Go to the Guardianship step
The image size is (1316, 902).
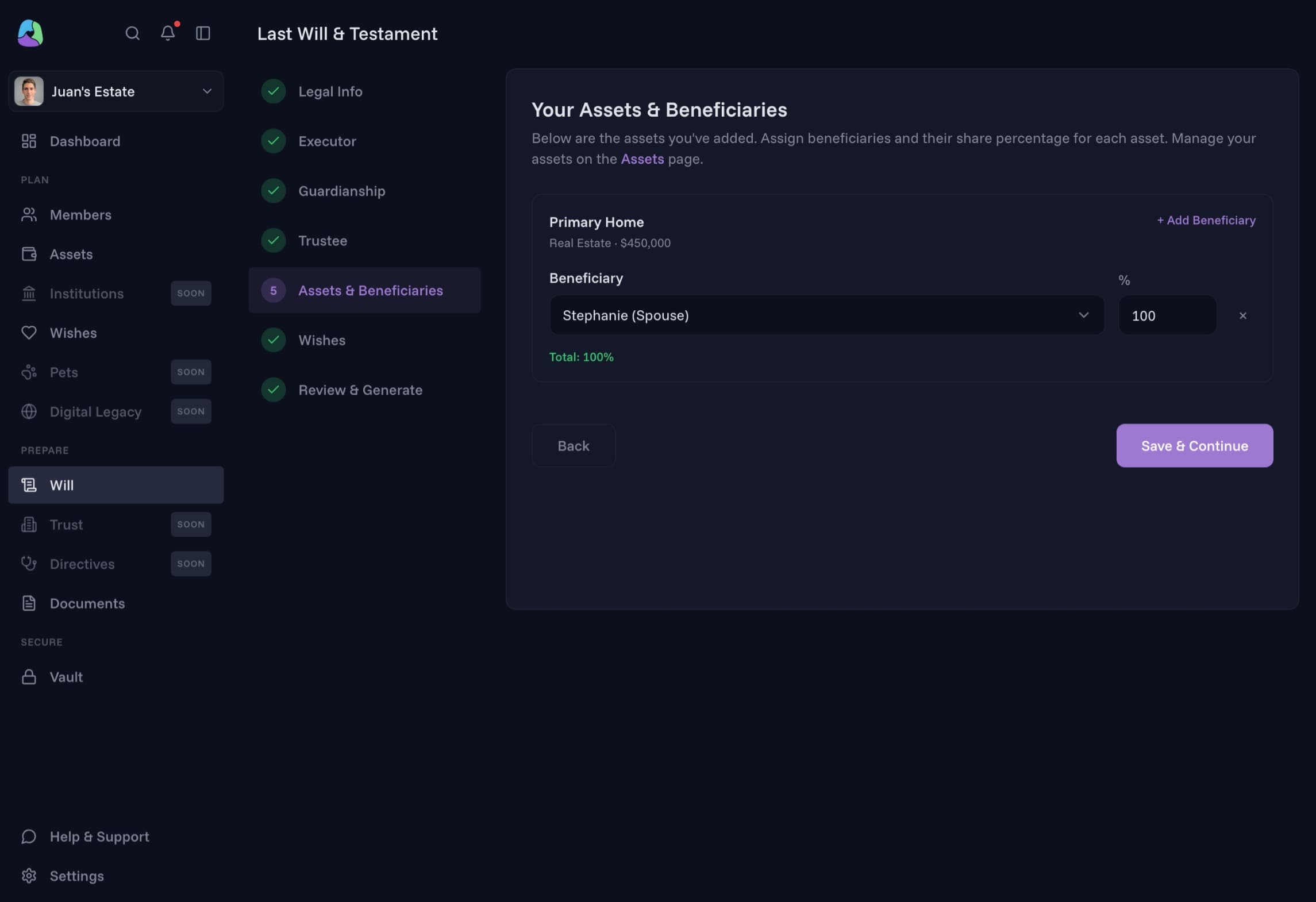point(364,191)
